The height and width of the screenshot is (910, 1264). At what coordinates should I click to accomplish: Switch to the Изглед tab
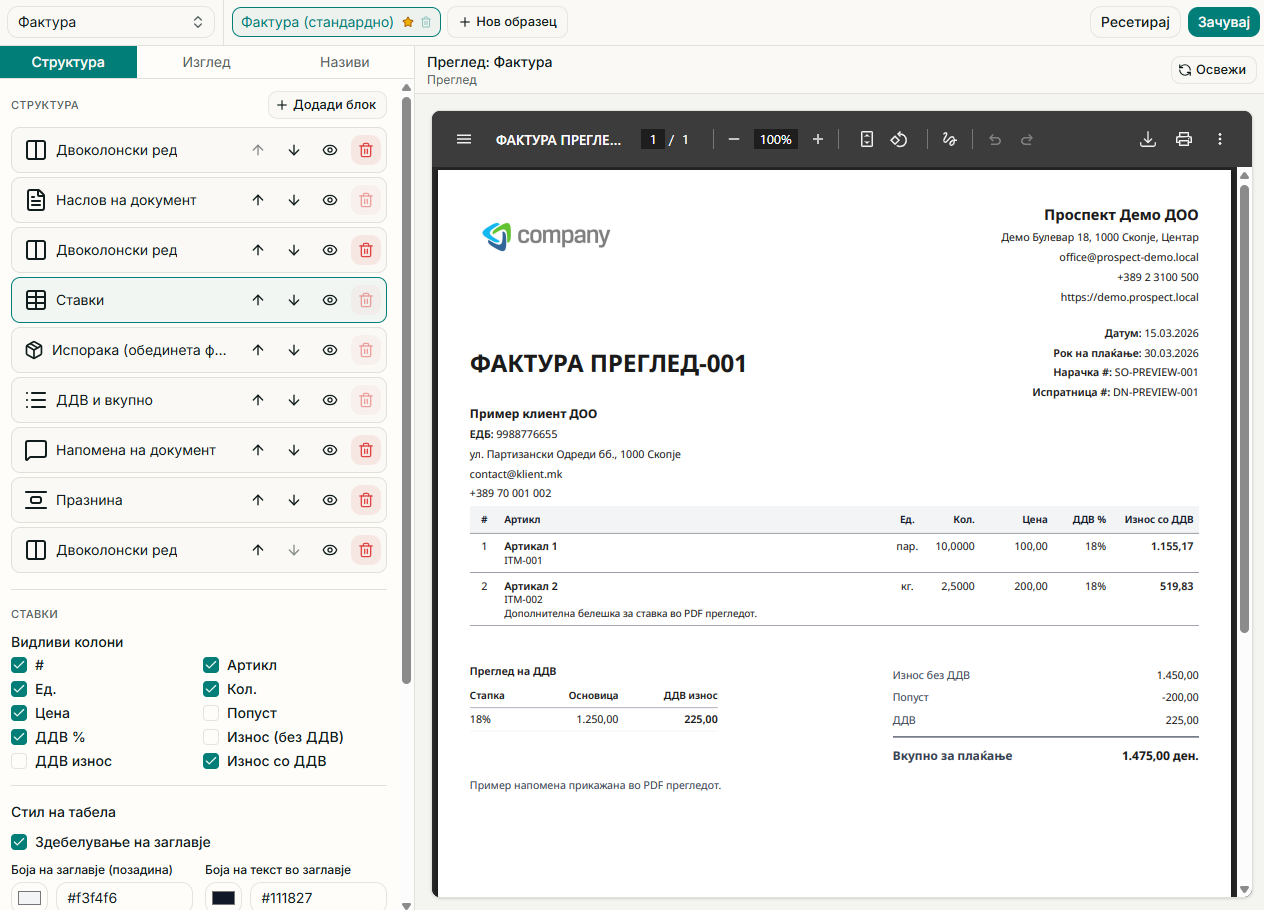[x=207, y=62]
